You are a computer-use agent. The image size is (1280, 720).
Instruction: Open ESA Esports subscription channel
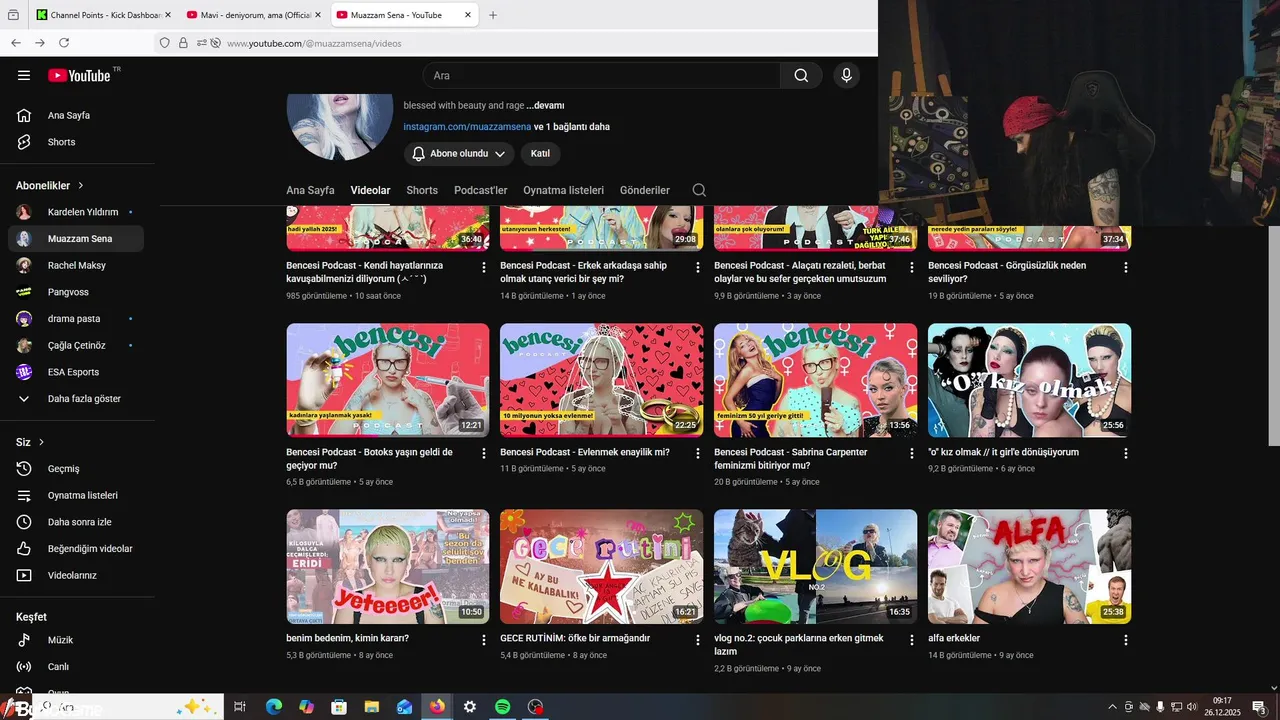pos(76,372)
